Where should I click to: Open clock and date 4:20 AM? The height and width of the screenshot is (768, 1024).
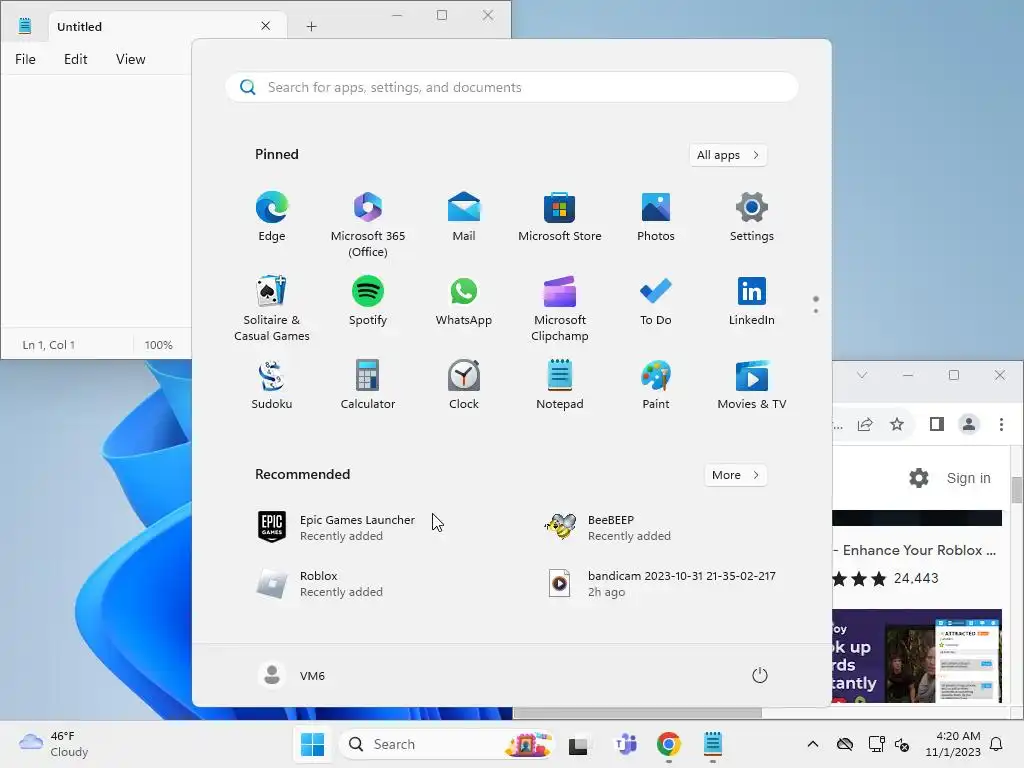tap(953, 744)
